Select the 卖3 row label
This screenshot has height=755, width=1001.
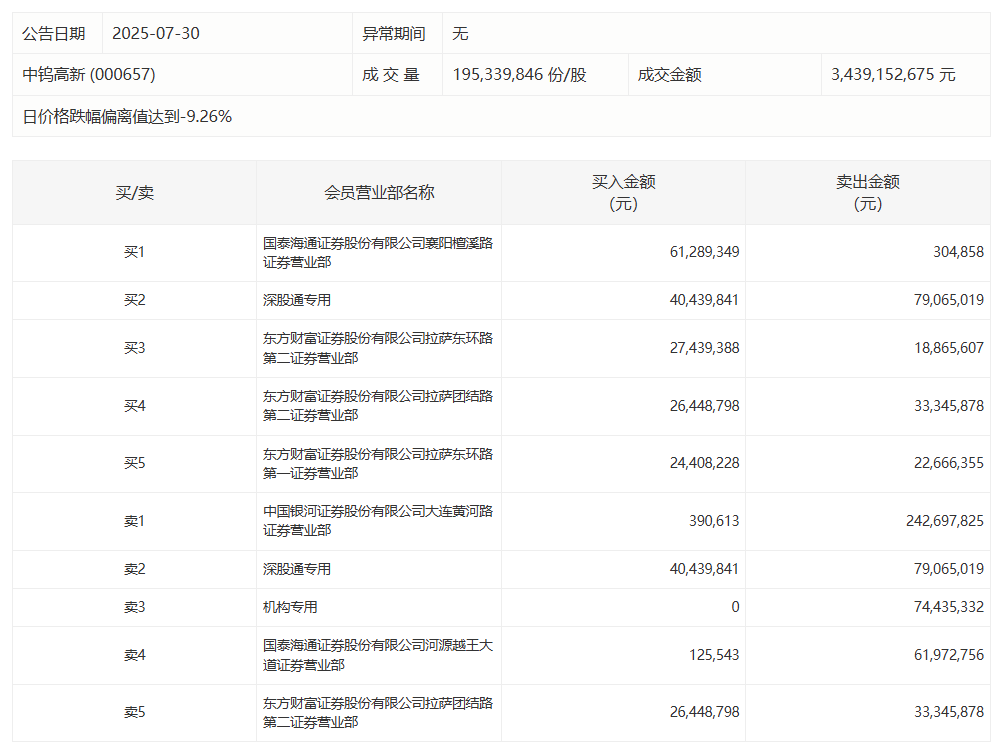[135, 608]
